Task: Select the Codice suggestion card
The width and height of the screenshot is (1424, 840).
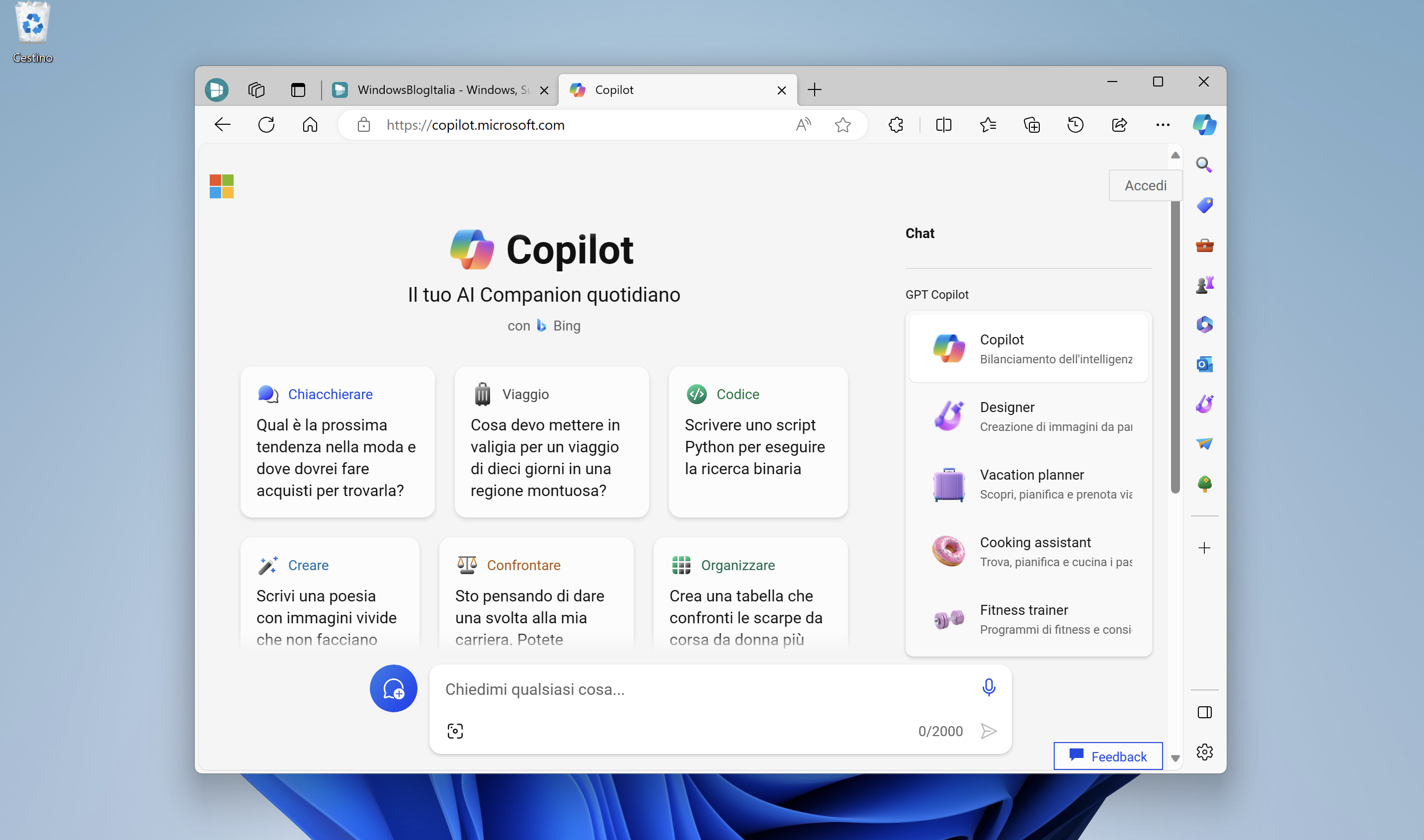Action: tap(758, 441)
